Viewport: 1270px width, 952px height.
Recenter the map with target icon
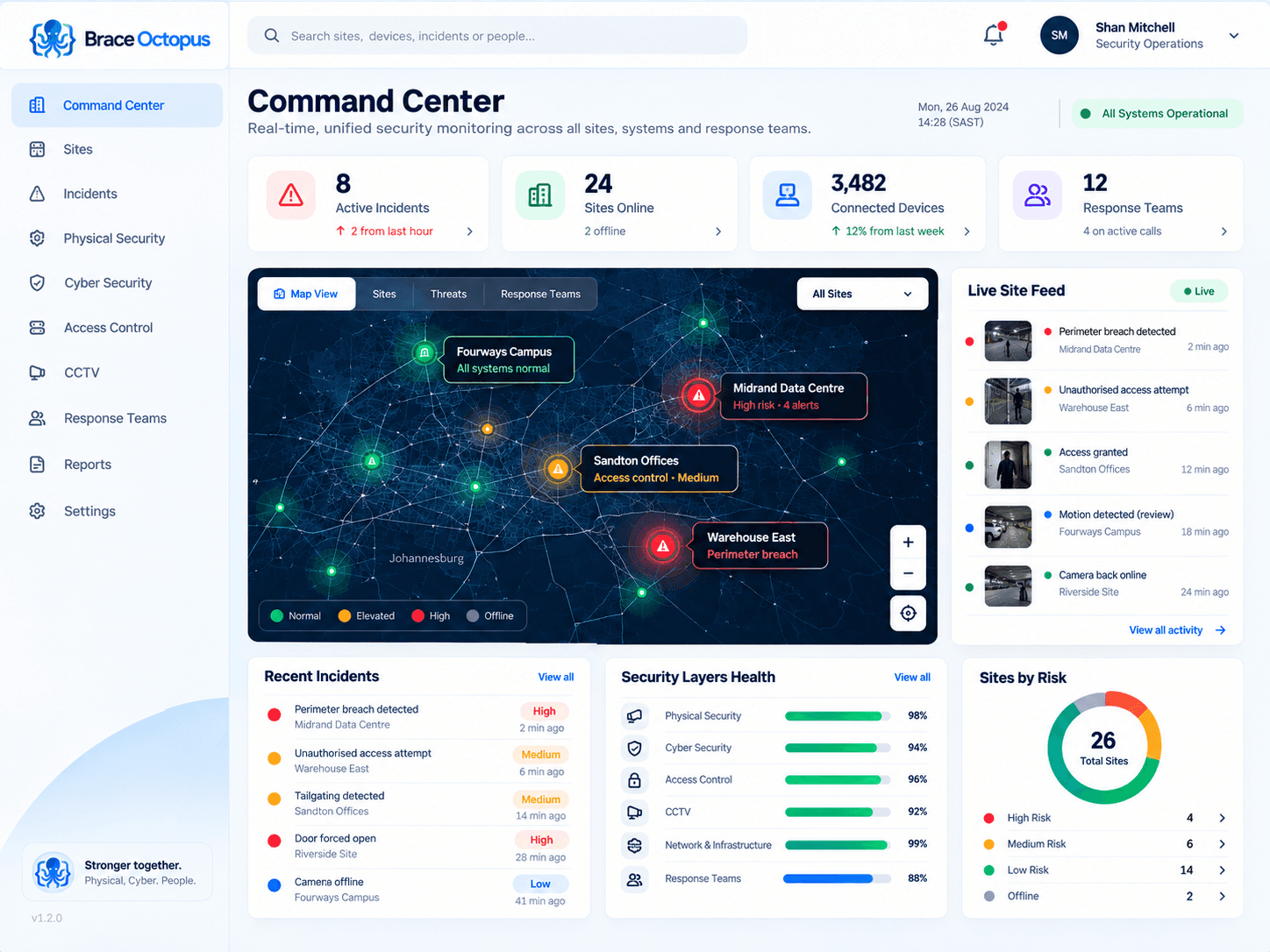[908, 613]
